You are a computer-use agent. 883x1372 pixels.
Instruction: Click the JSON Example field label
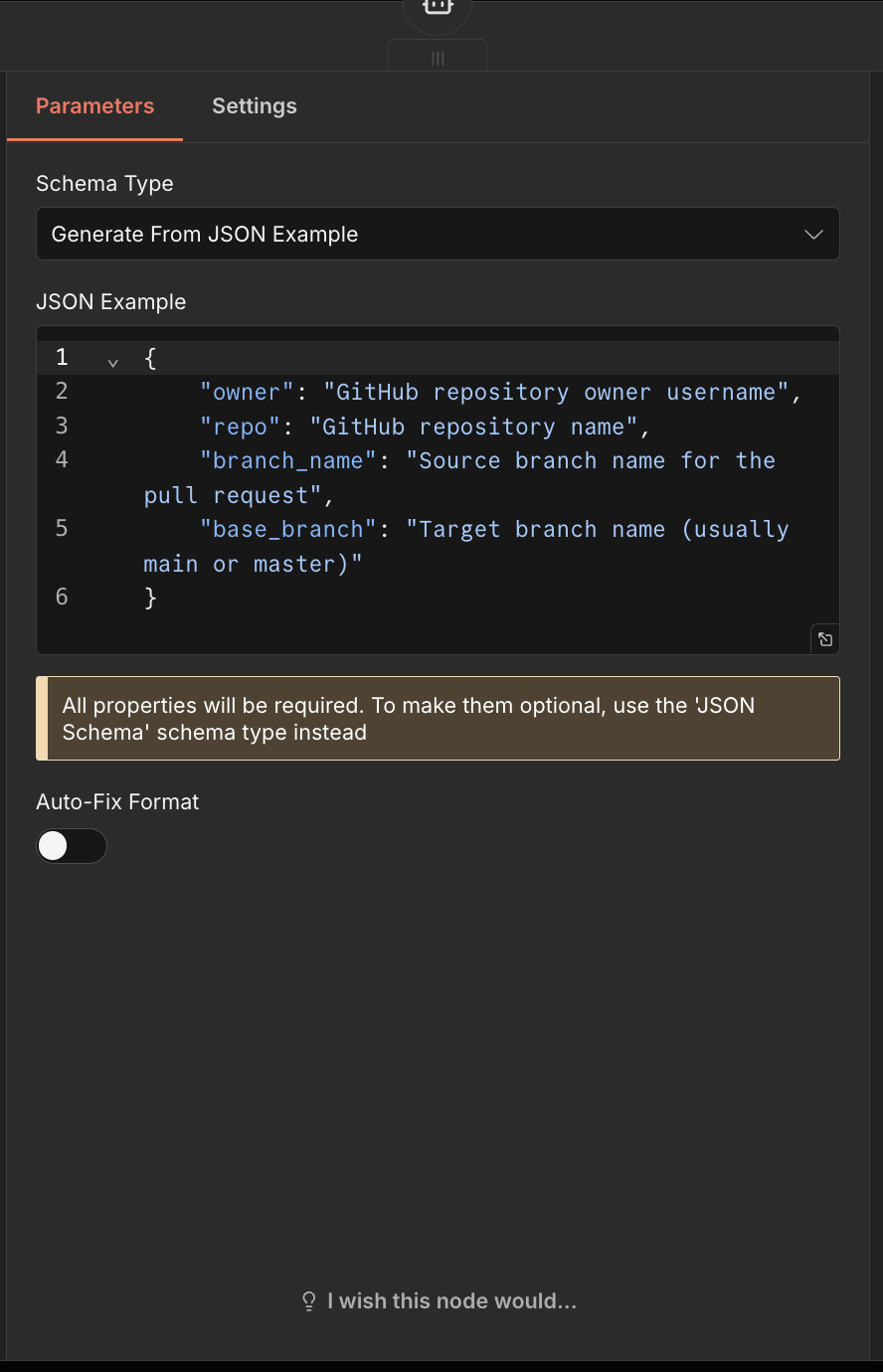(110, 301)
